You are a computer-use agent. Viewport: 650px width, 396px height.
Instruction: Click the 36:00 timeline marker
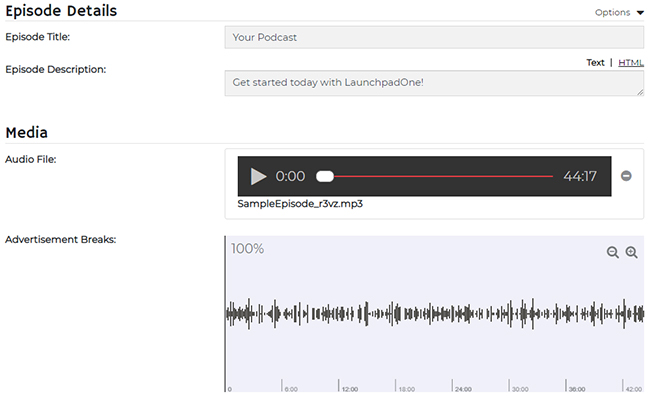577,389
